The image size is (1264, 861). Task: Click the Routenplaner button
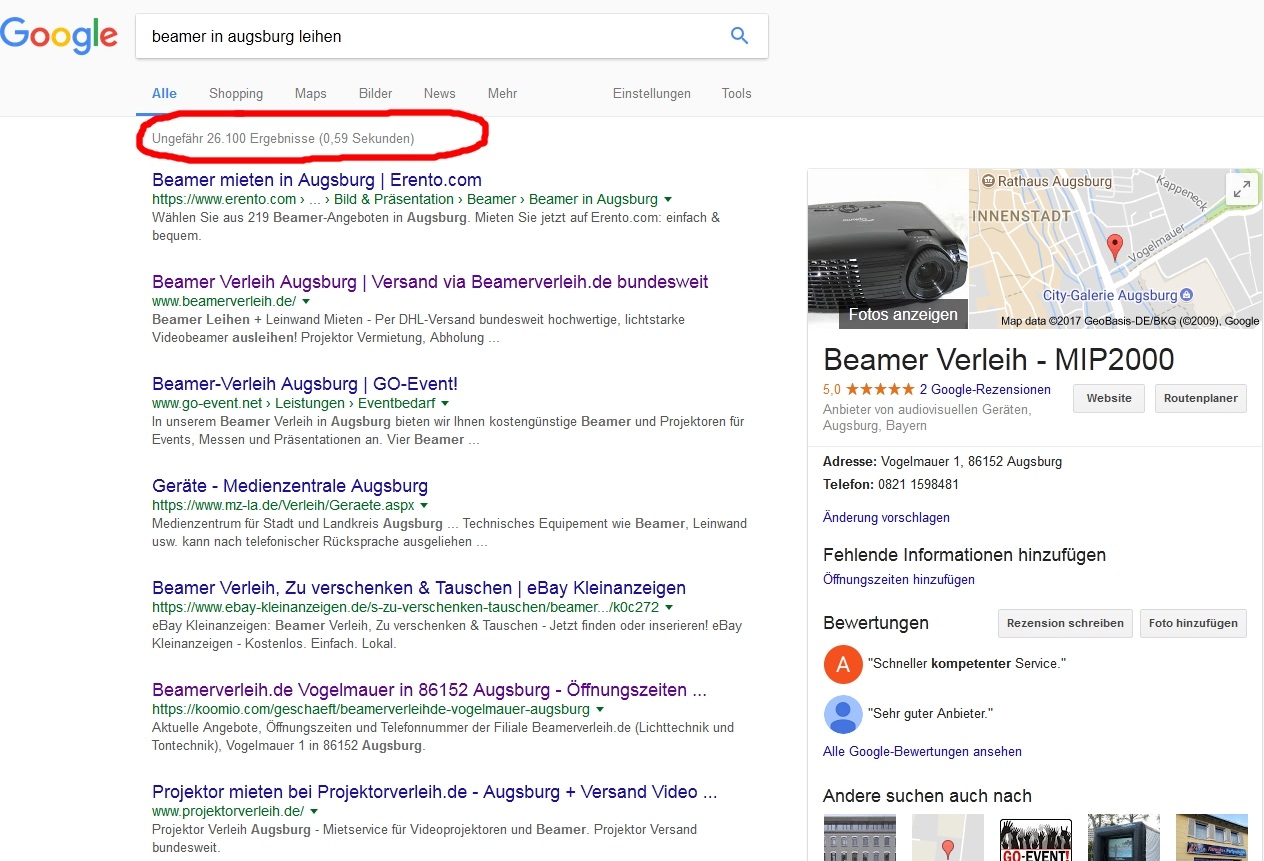point(1201,398)
